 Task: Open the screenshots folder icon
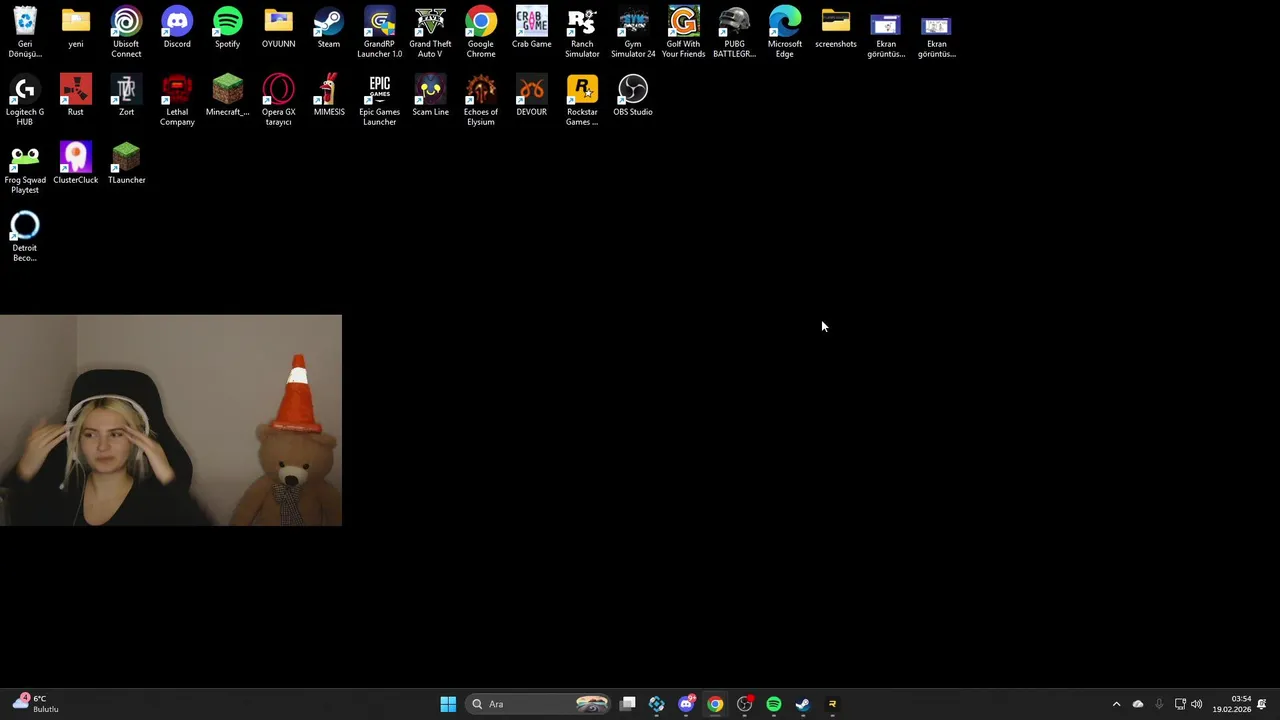(835, 28)
